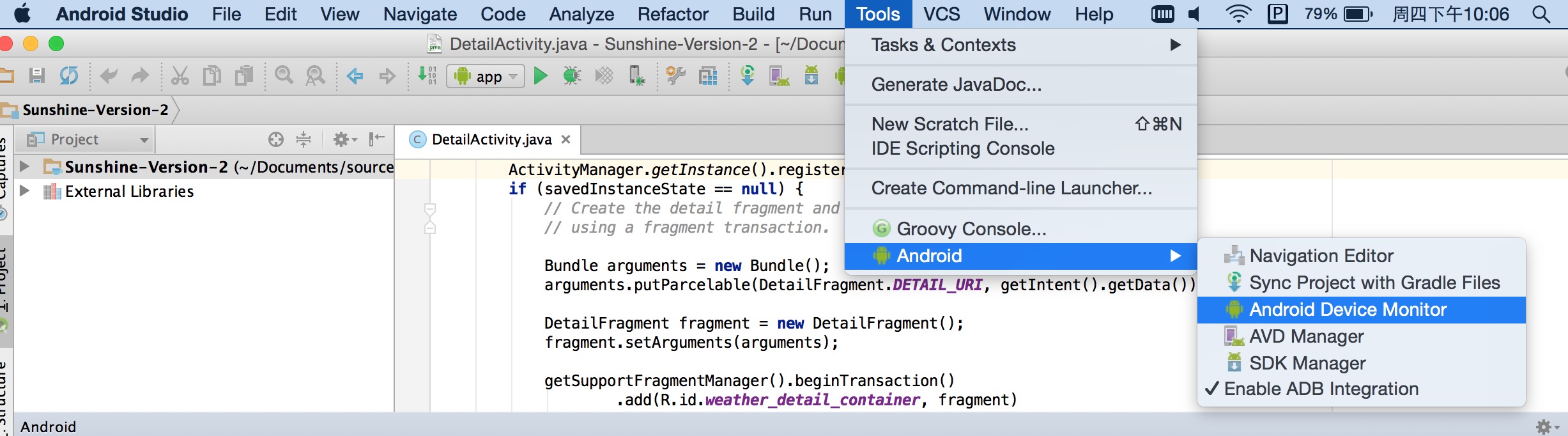The width and height of the screenshot is (1568, 436).
Task: Open the Build menu in menu bar
Action: pyautogui.click(x=753, y=14)
